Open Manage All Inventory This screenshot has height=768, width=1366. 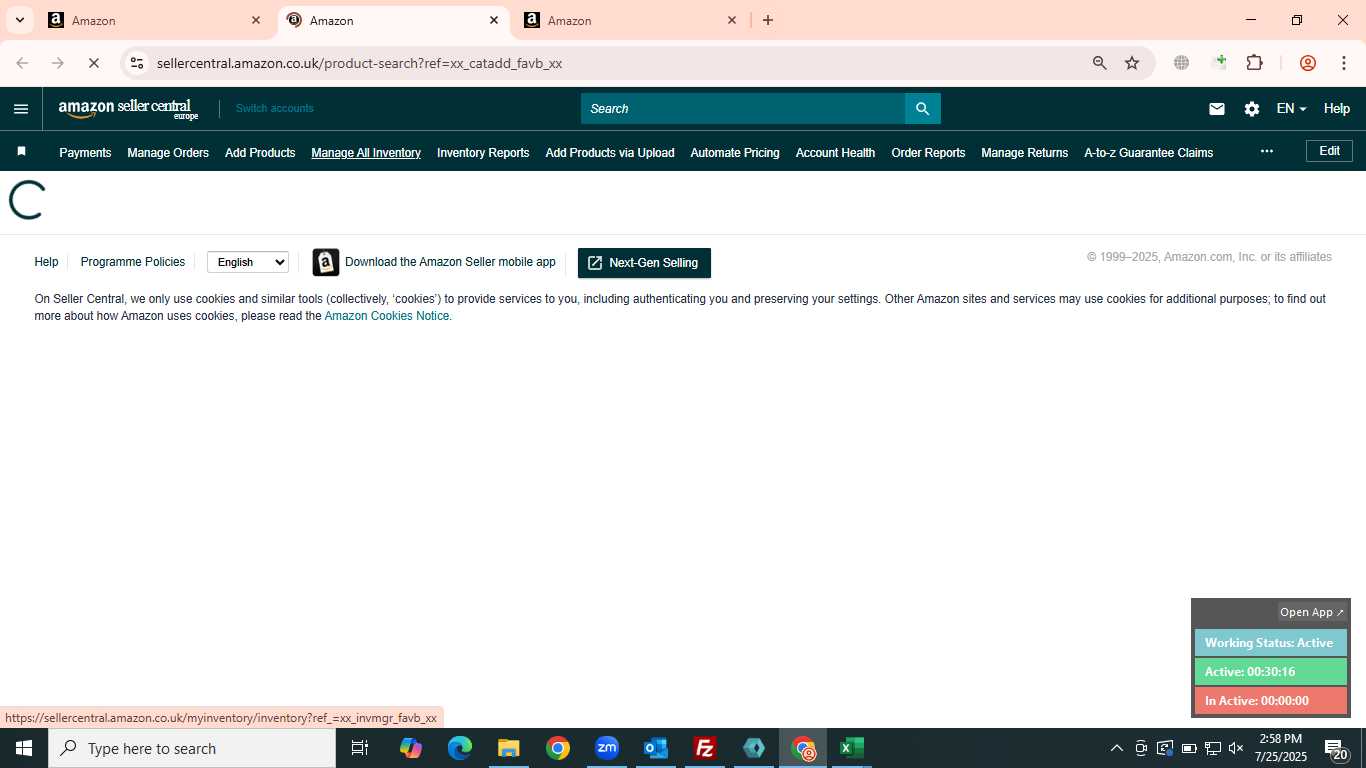click(366, 152)
